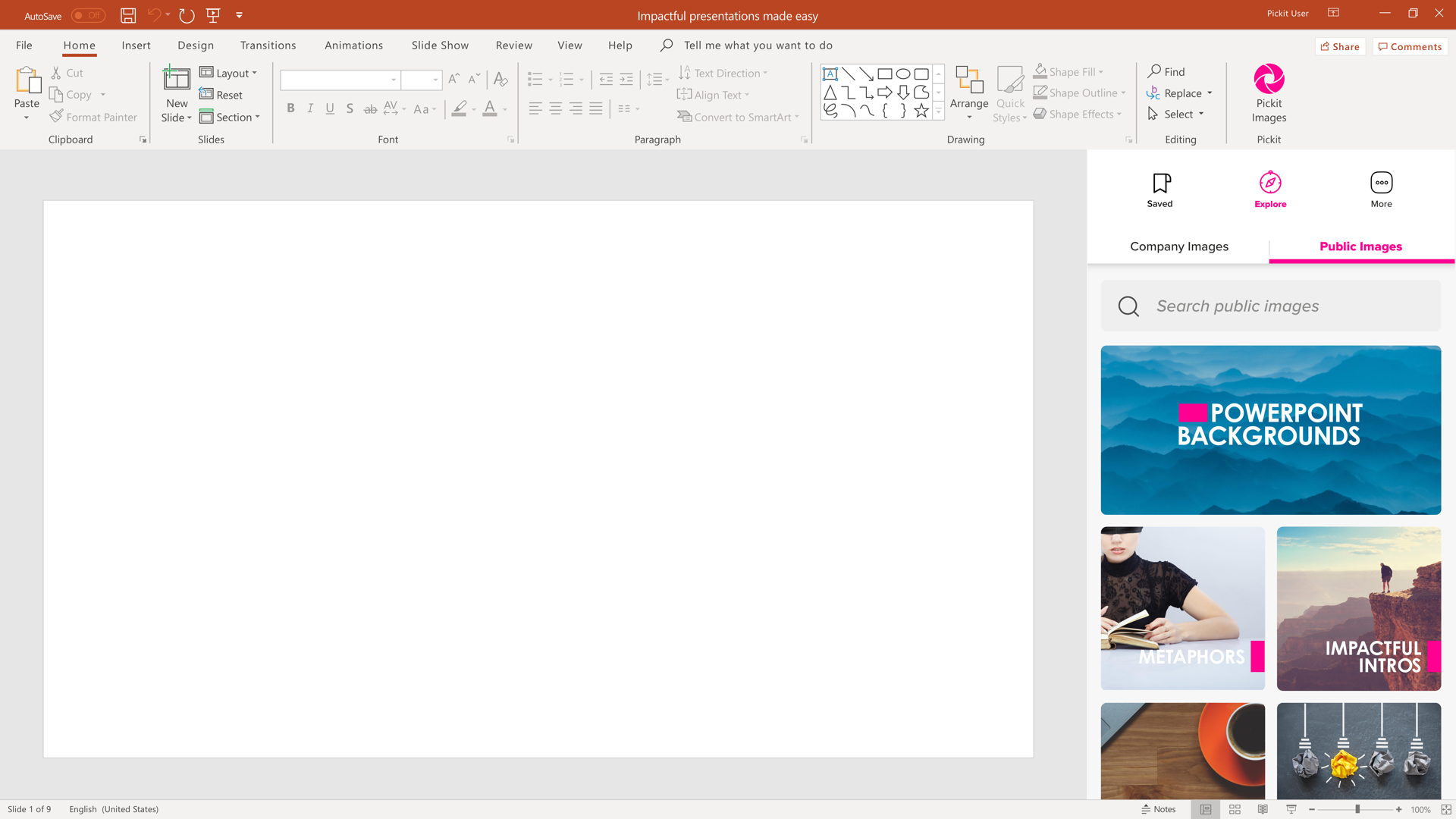Open the Layout dropdown

(228, 73)
